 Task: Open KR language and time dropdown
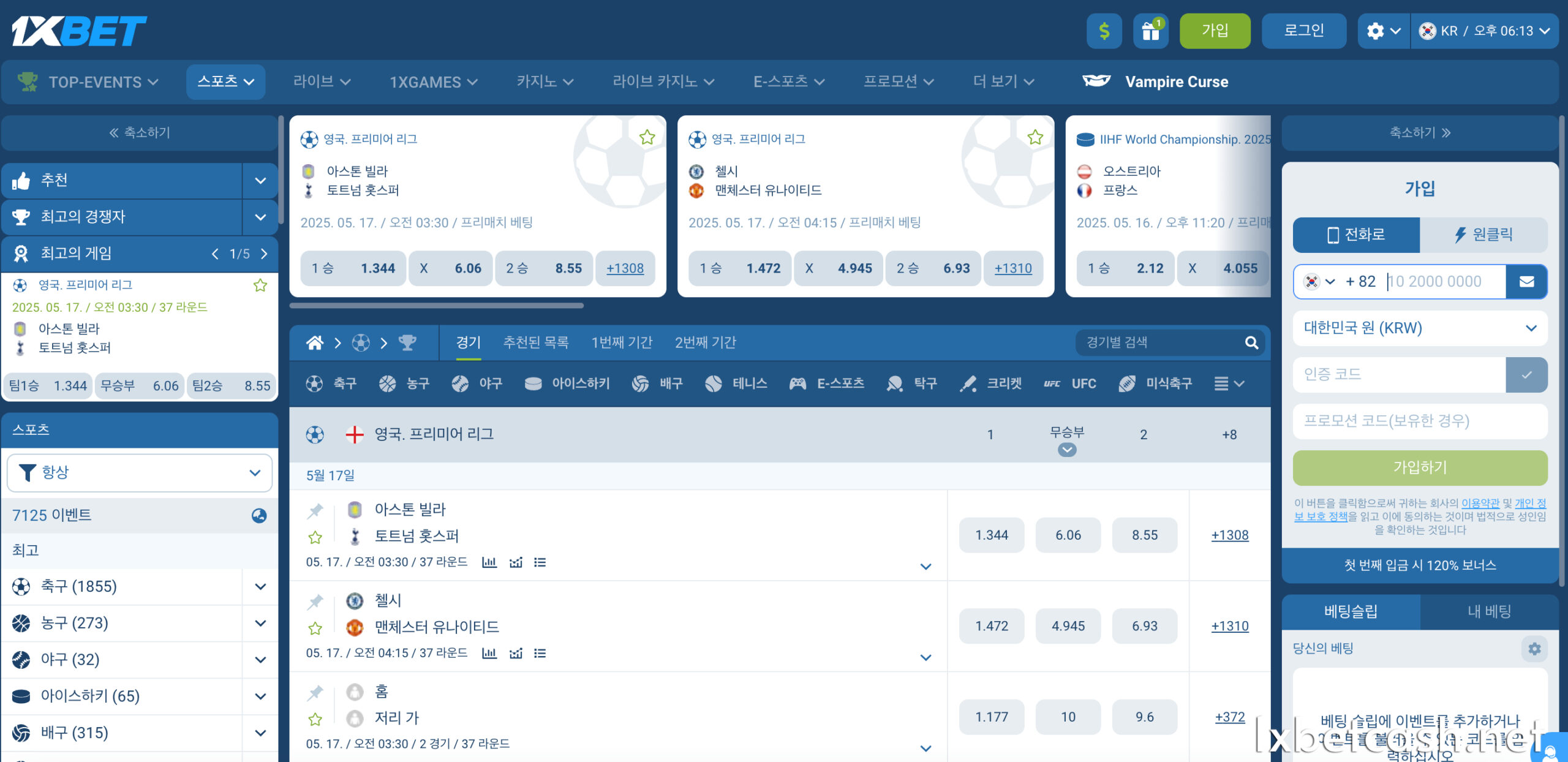(1484, 31)
